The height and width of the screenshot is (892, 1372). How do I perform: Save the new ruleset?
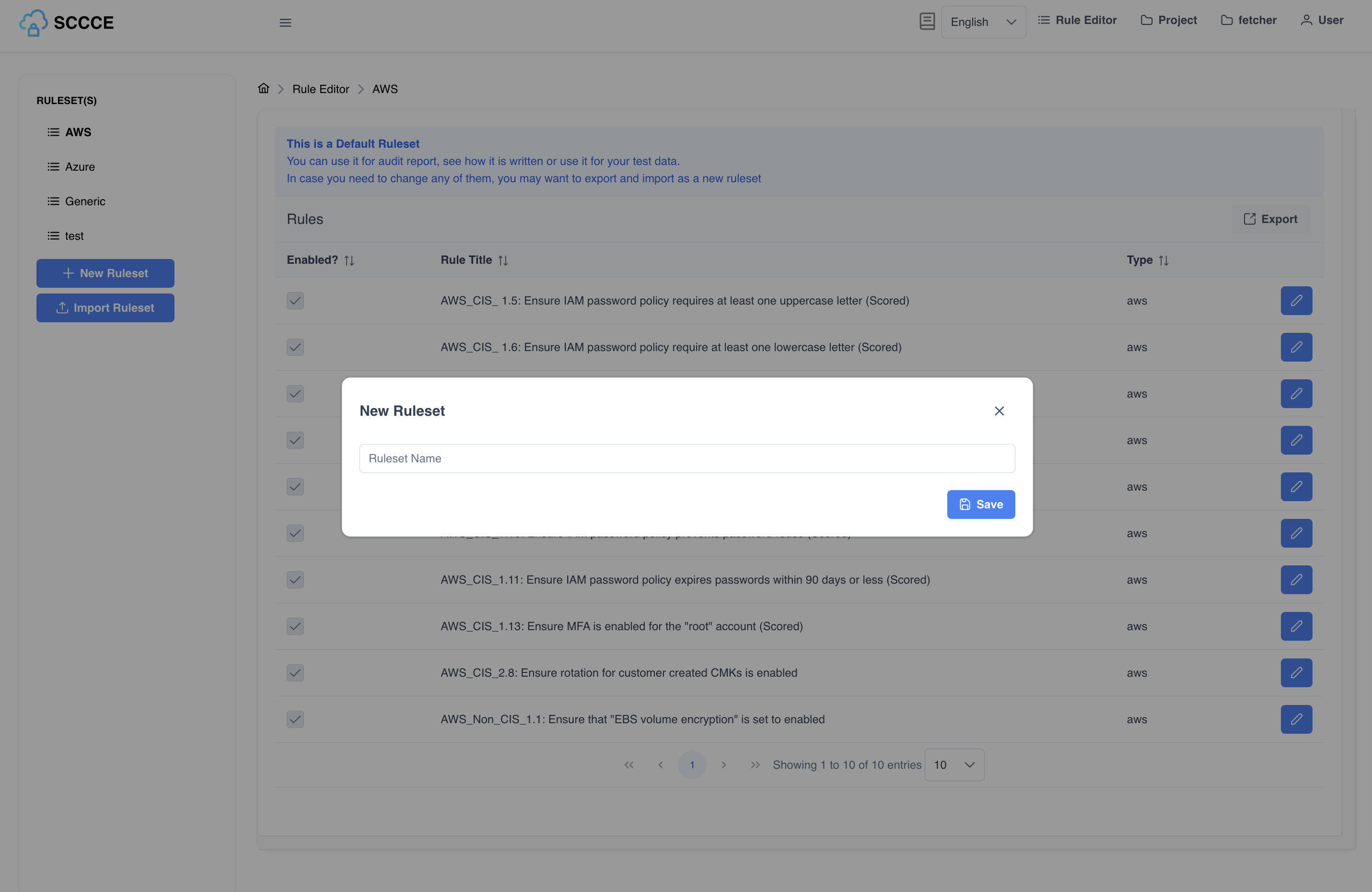(980, 505)
